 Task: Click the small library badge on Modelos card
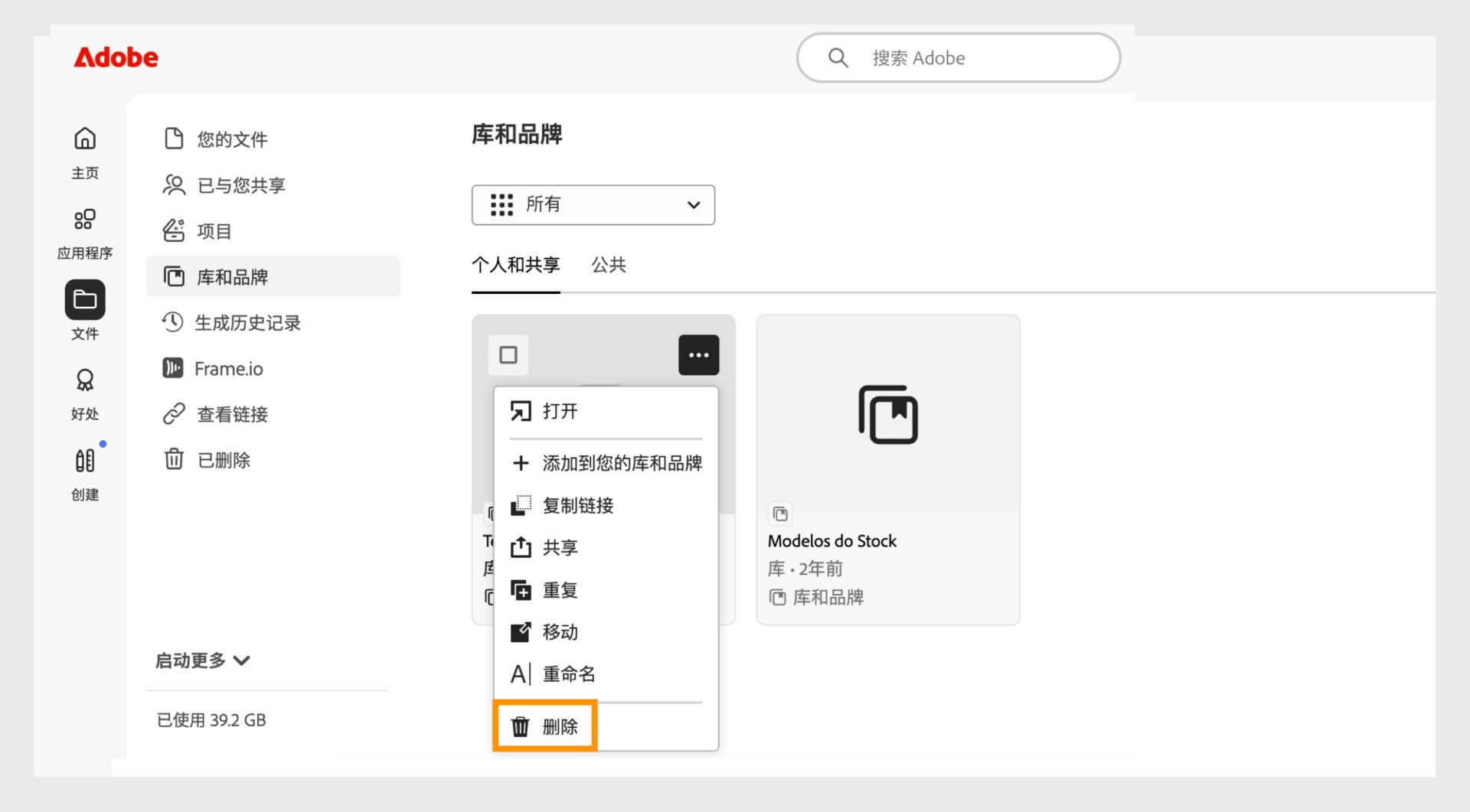(780, 514)
